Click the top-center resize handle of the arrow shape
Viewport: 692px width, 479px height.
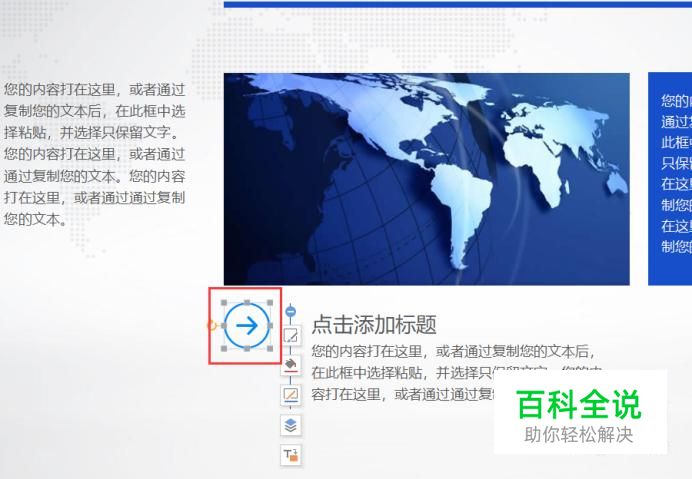pos(247,303)
